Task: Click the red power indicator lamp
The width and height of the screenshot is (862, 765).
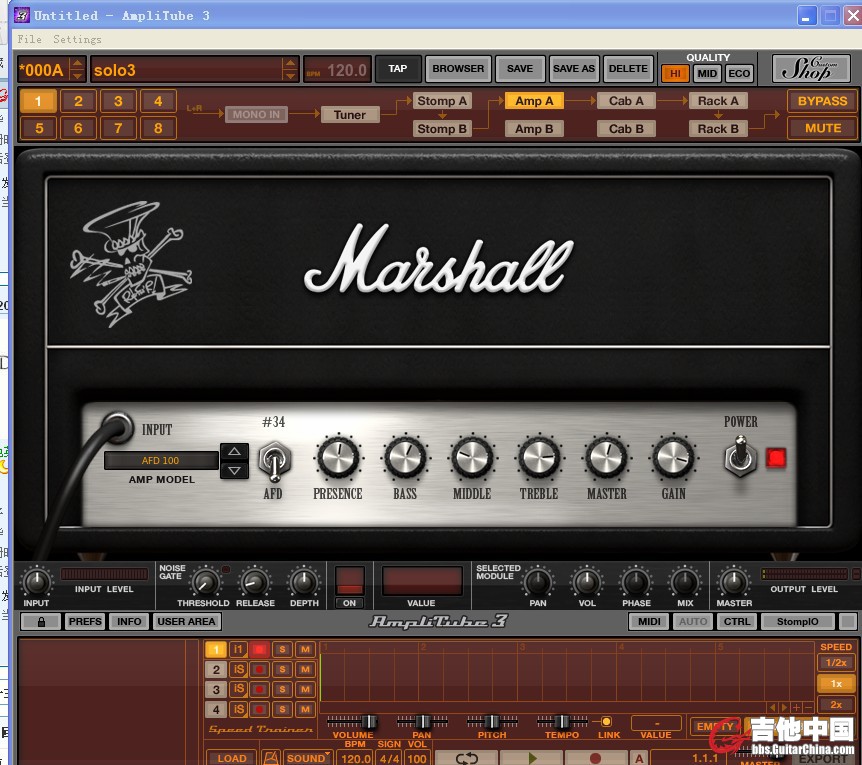Action: point(776,457)
